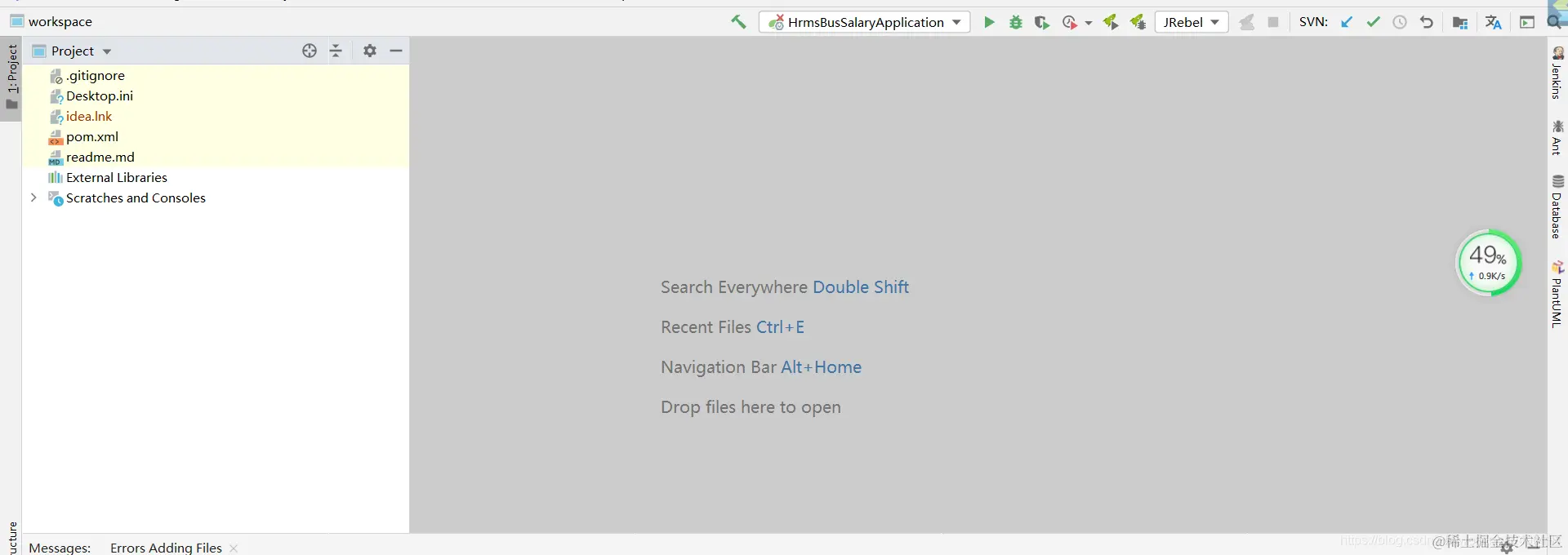
Task: Click the Messages label at bottom
Action: 60,548
